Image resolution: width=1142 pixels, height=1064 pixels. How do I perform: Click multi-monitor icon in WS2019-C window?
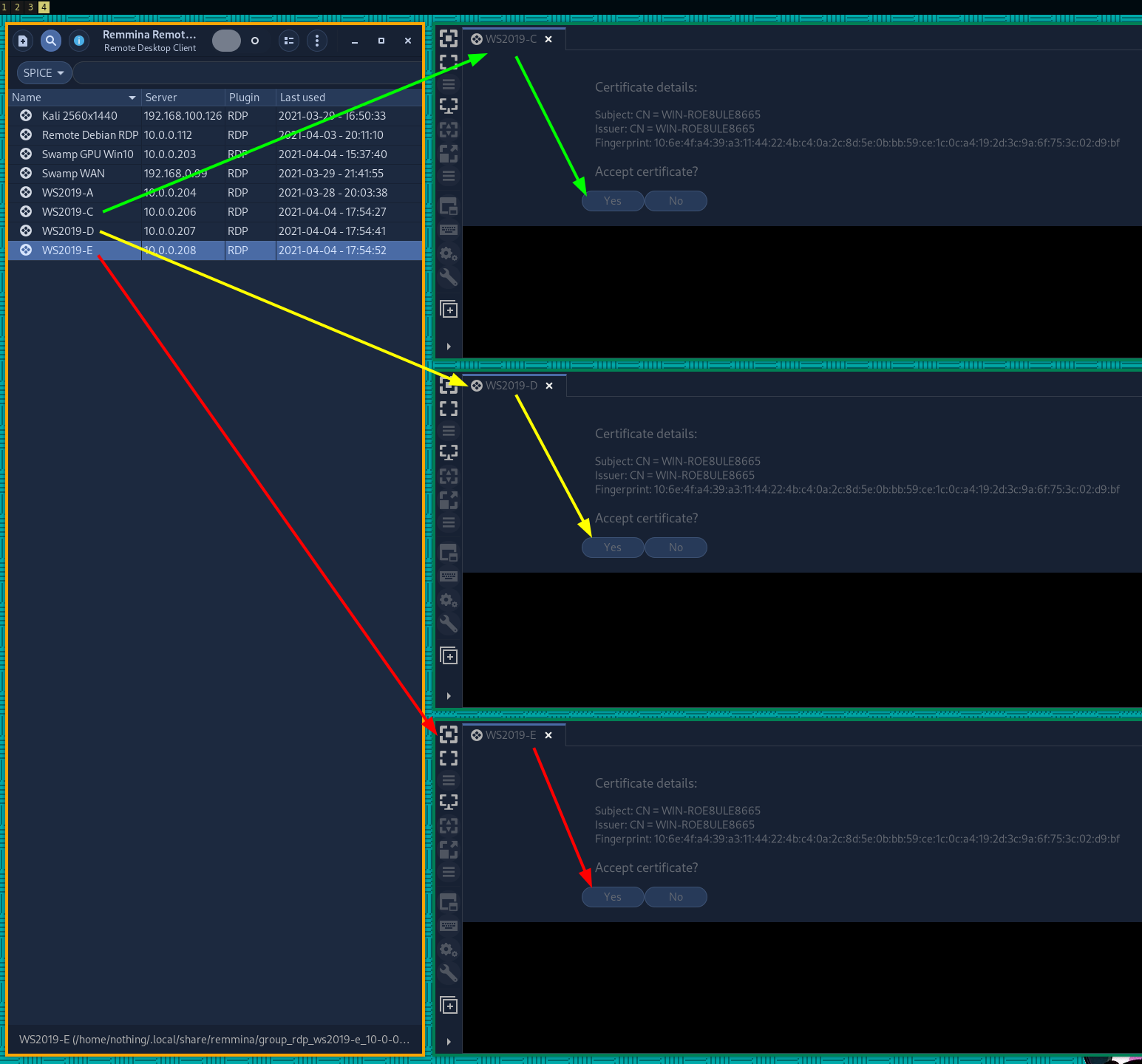[449, 106]
